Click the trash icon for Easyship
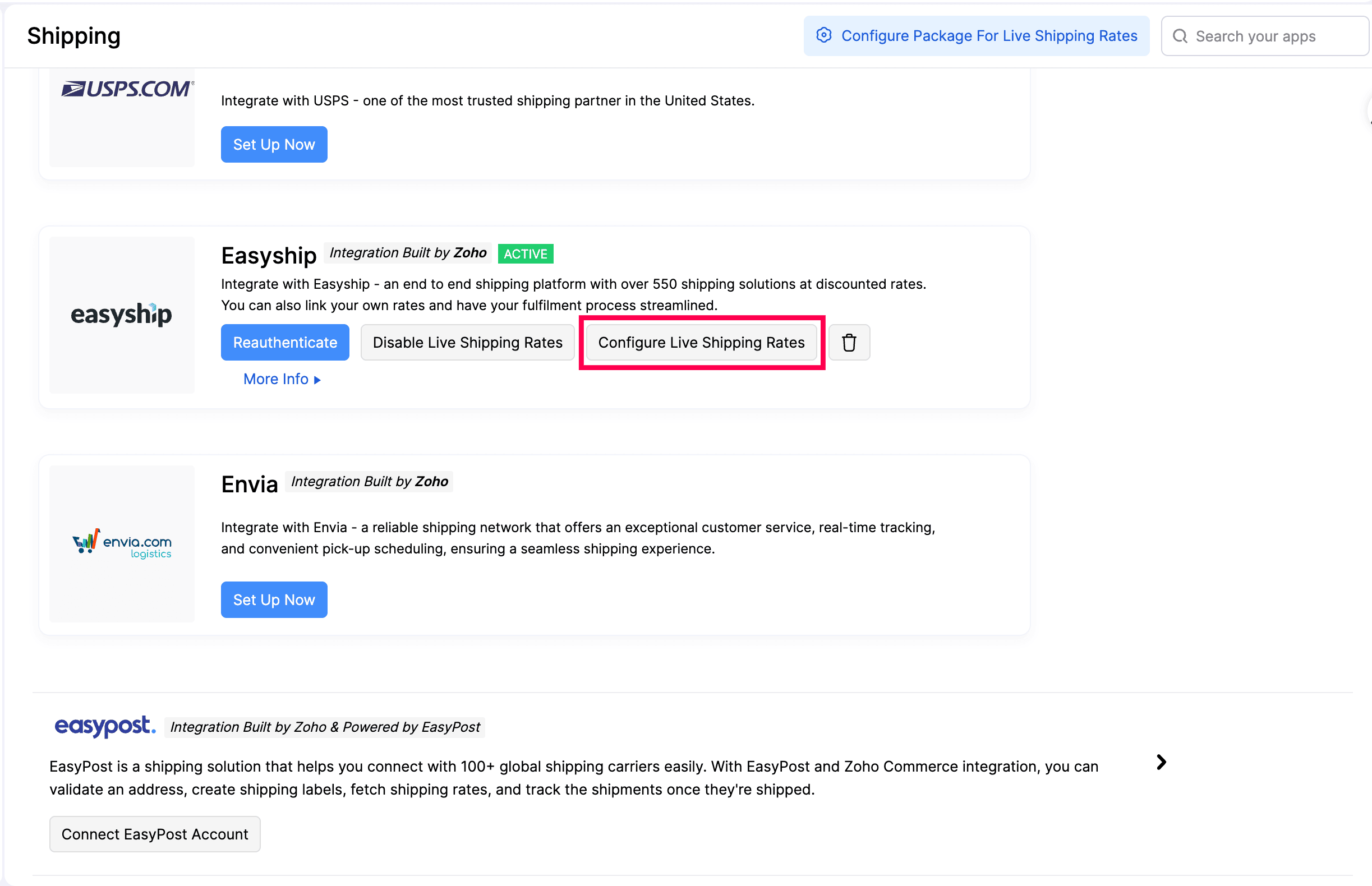This screenshot has width=1372, height=886. click(x=849, y=342)
